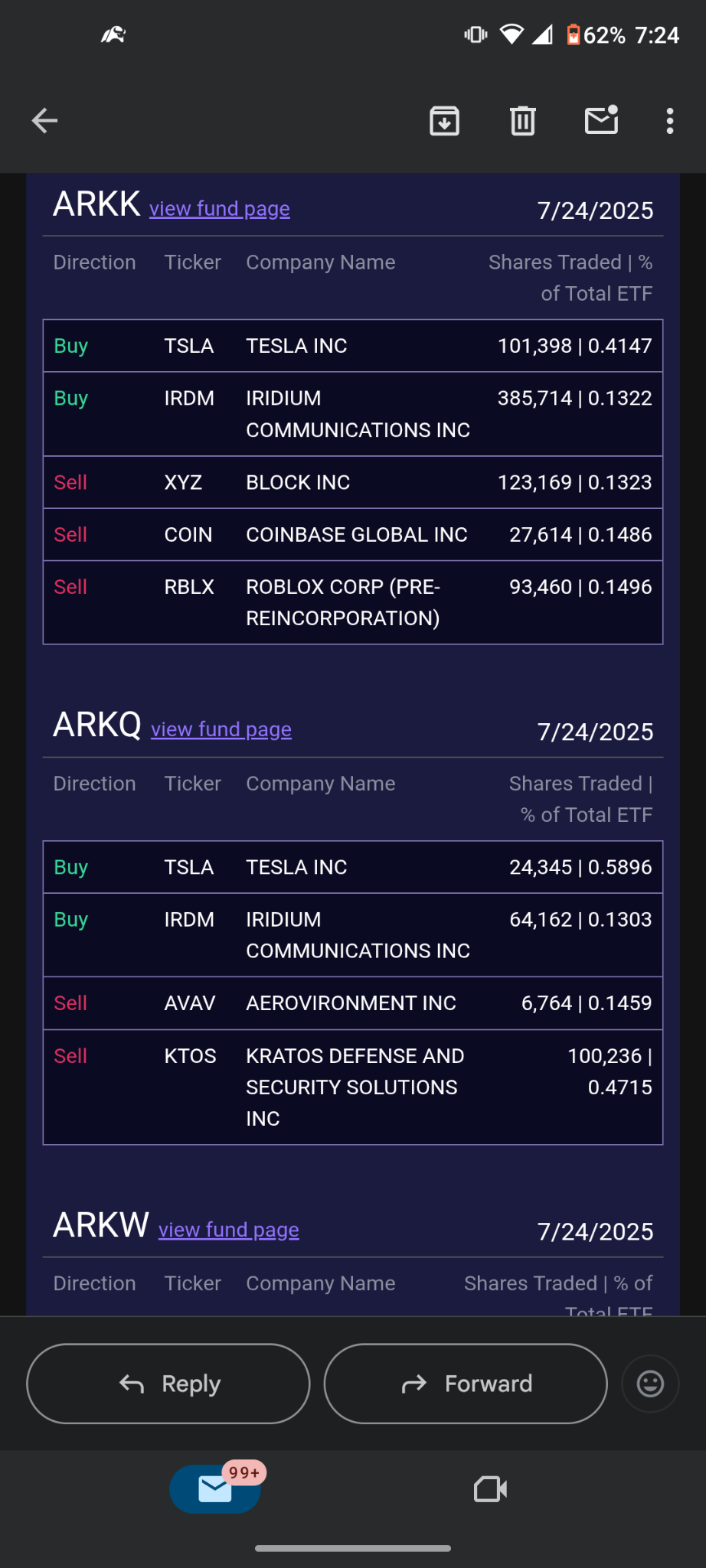
Task: Open ARKK view fund page link
Action: [220, 209]
